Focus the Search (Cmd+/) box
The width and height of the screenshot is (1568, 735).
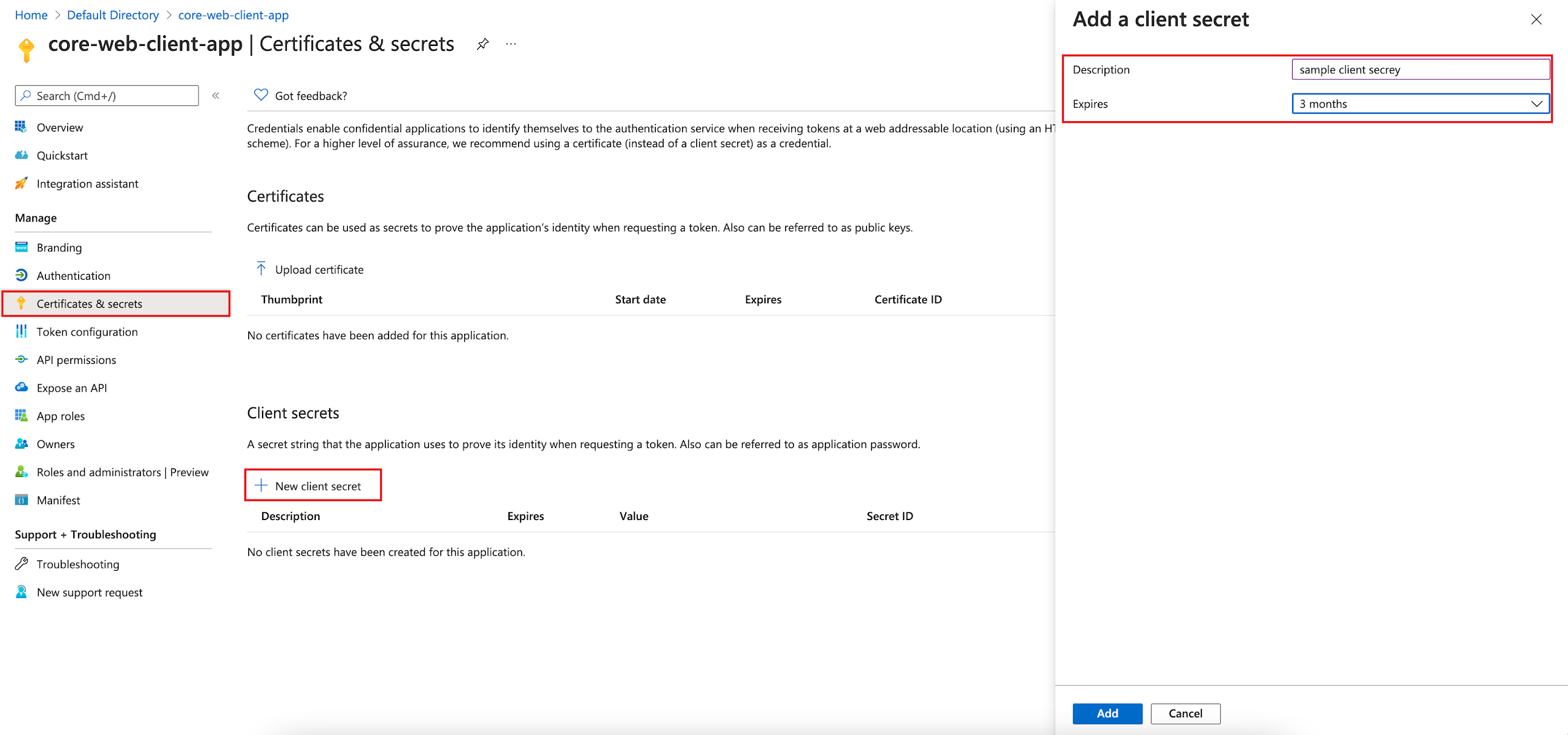coord(107,96)
